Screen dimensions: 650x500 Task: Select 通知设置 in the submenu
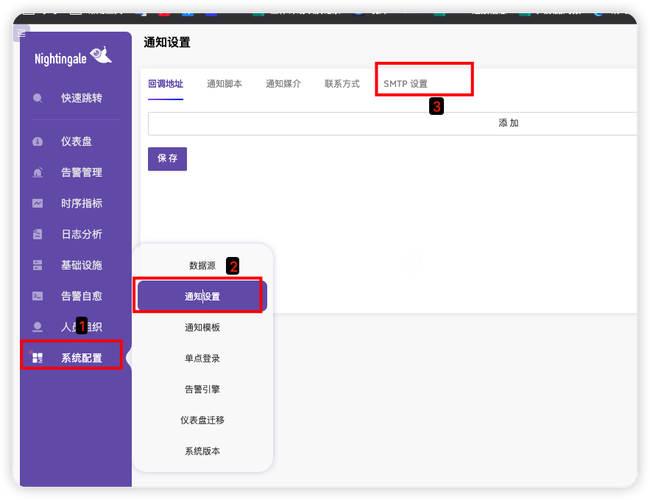tap(202, 296)
